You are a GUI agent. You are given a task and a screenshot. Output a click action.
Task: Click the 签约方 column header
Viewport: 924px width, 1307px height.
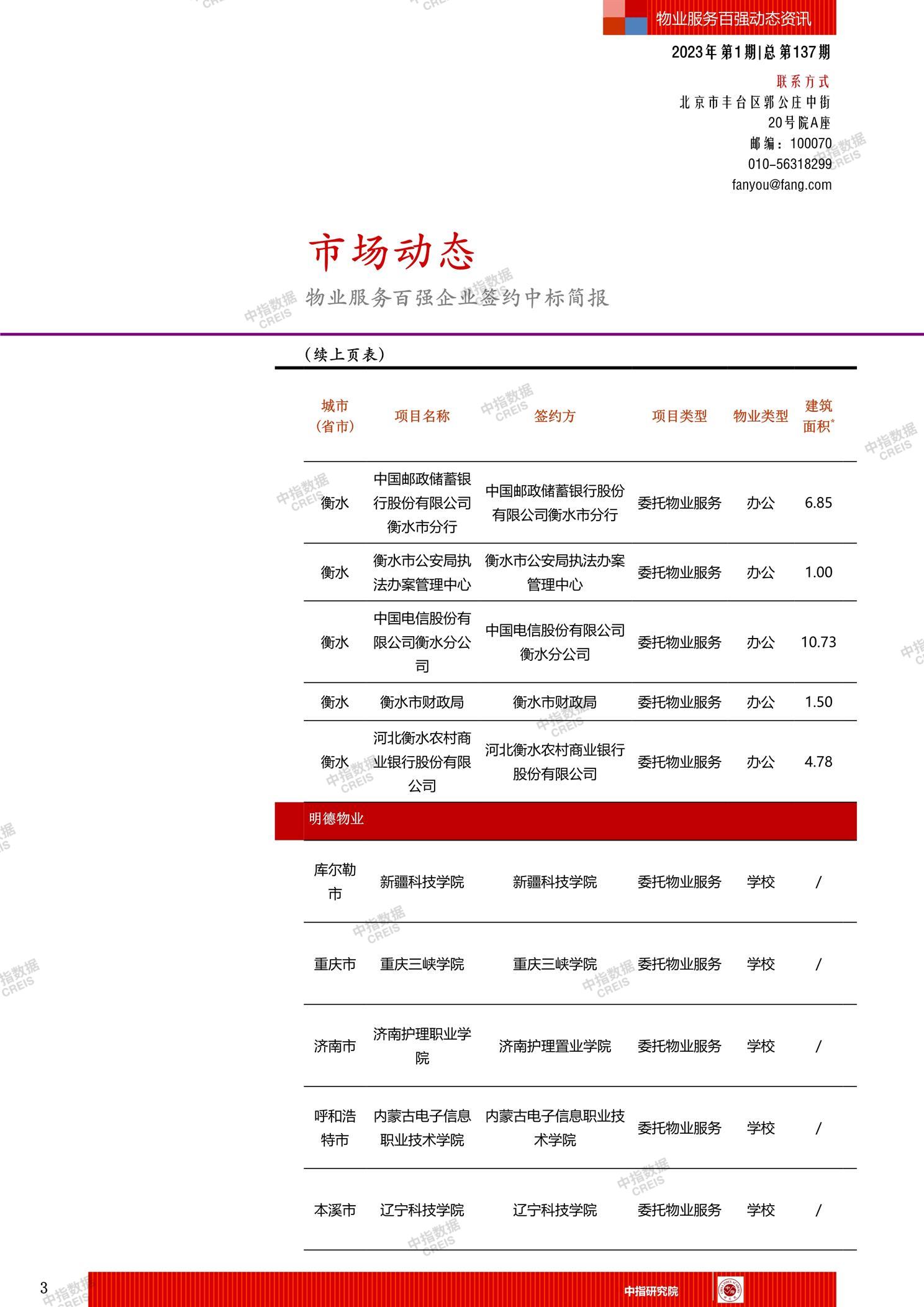click(555, 416)
